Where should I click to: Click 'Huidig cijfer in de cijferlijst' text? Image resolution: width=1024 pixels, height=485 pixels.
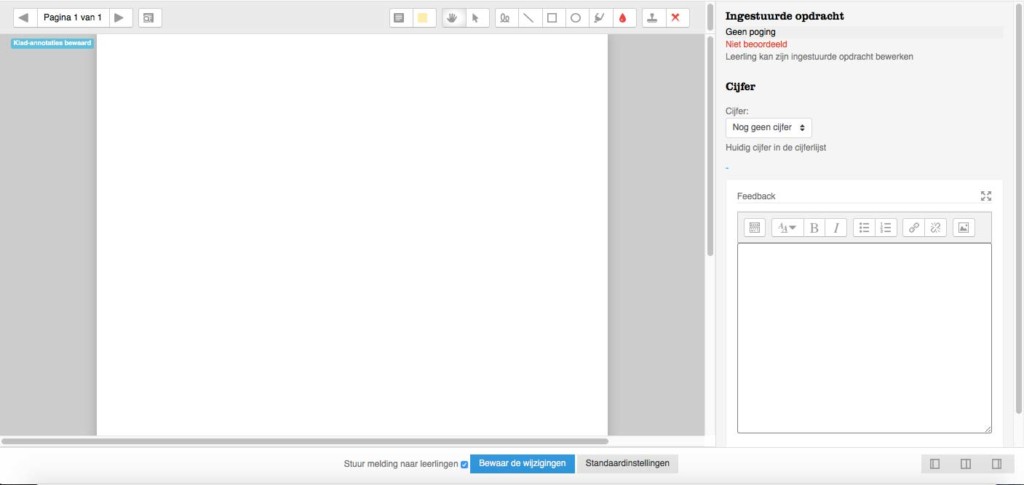(x=776, y=148)
